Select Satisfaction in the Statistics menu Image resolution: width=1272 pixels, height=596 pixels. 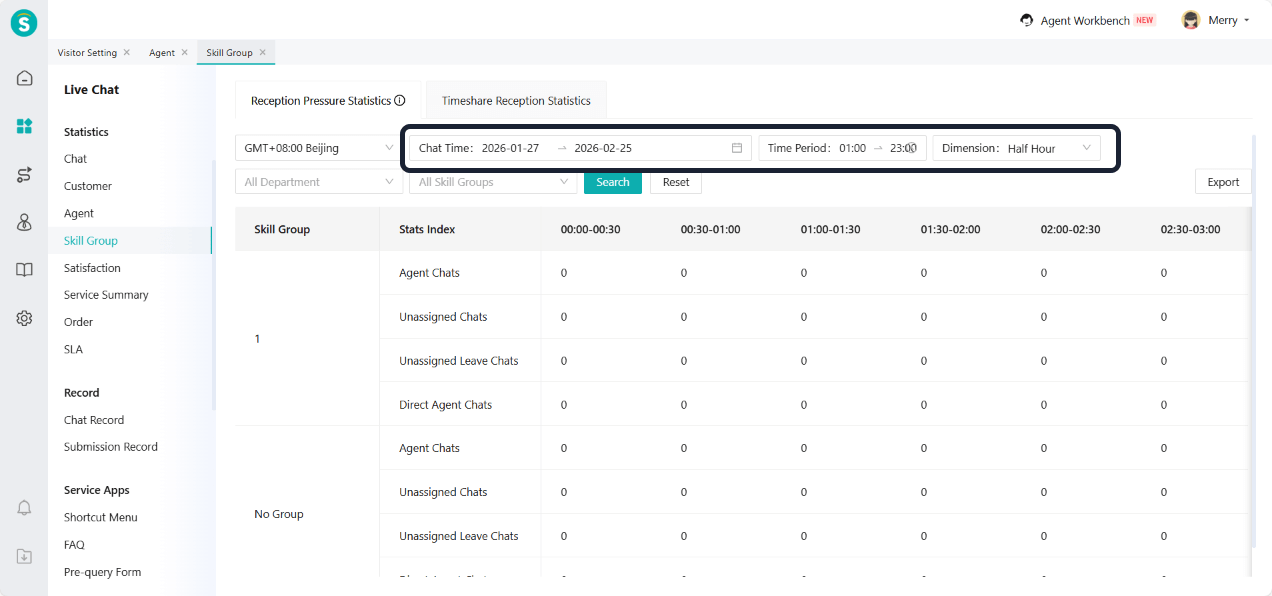click(x=92, y=268)
